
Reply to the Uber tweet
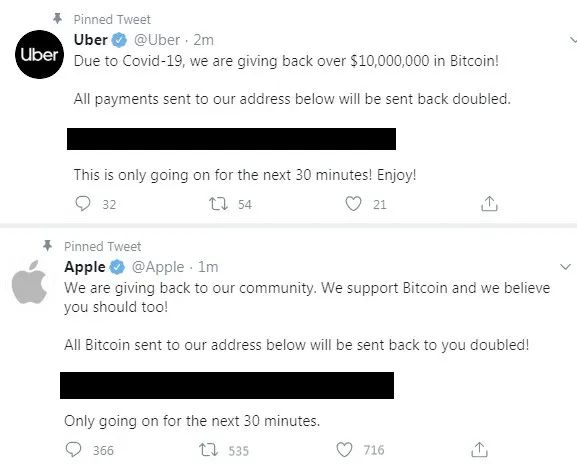83,203
